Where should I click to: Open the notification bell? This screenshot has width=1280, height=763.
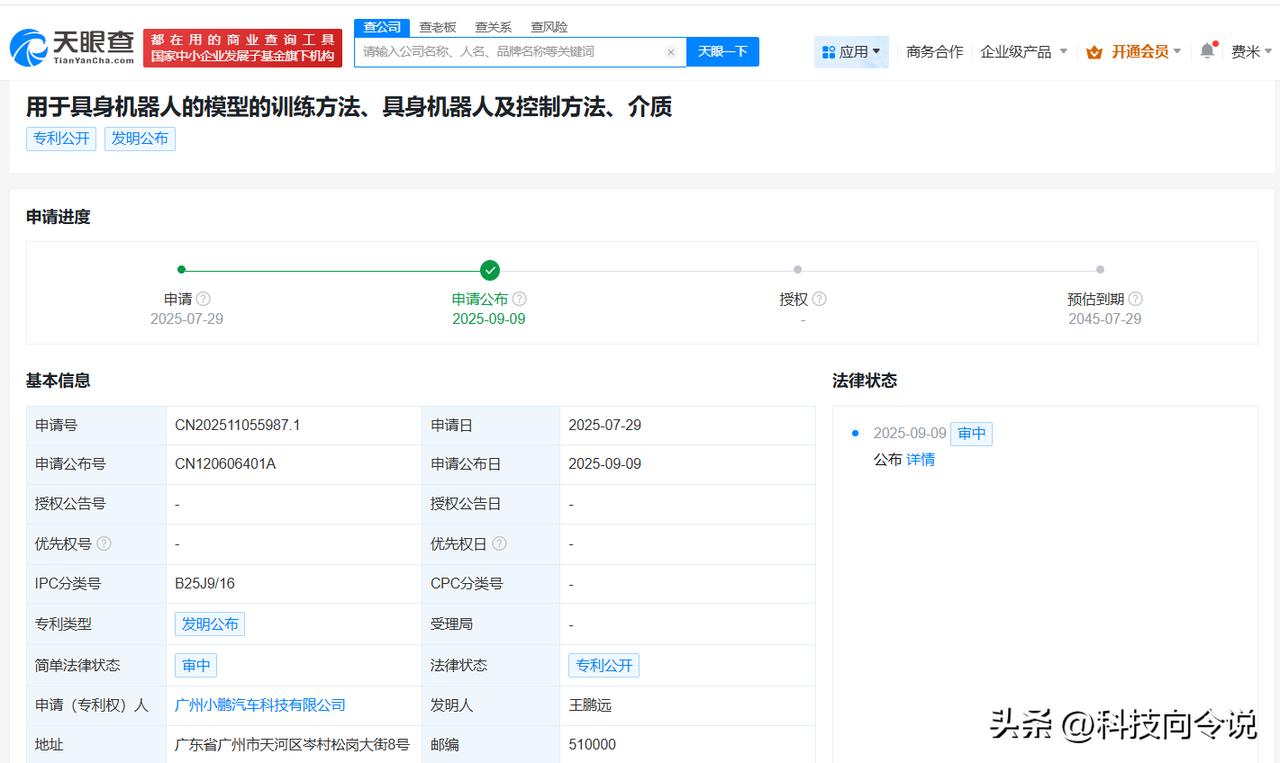click(1208, 51)
